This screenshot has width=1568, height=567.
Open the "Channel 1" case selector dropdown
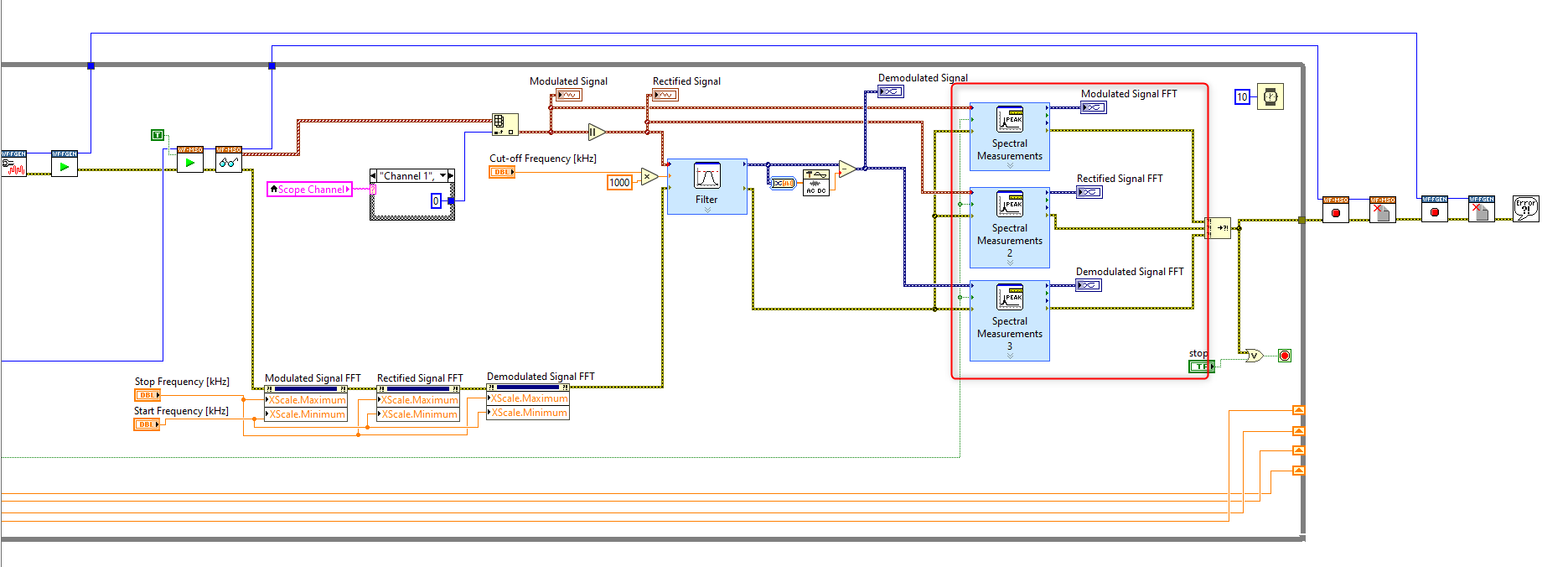[442, 176]
